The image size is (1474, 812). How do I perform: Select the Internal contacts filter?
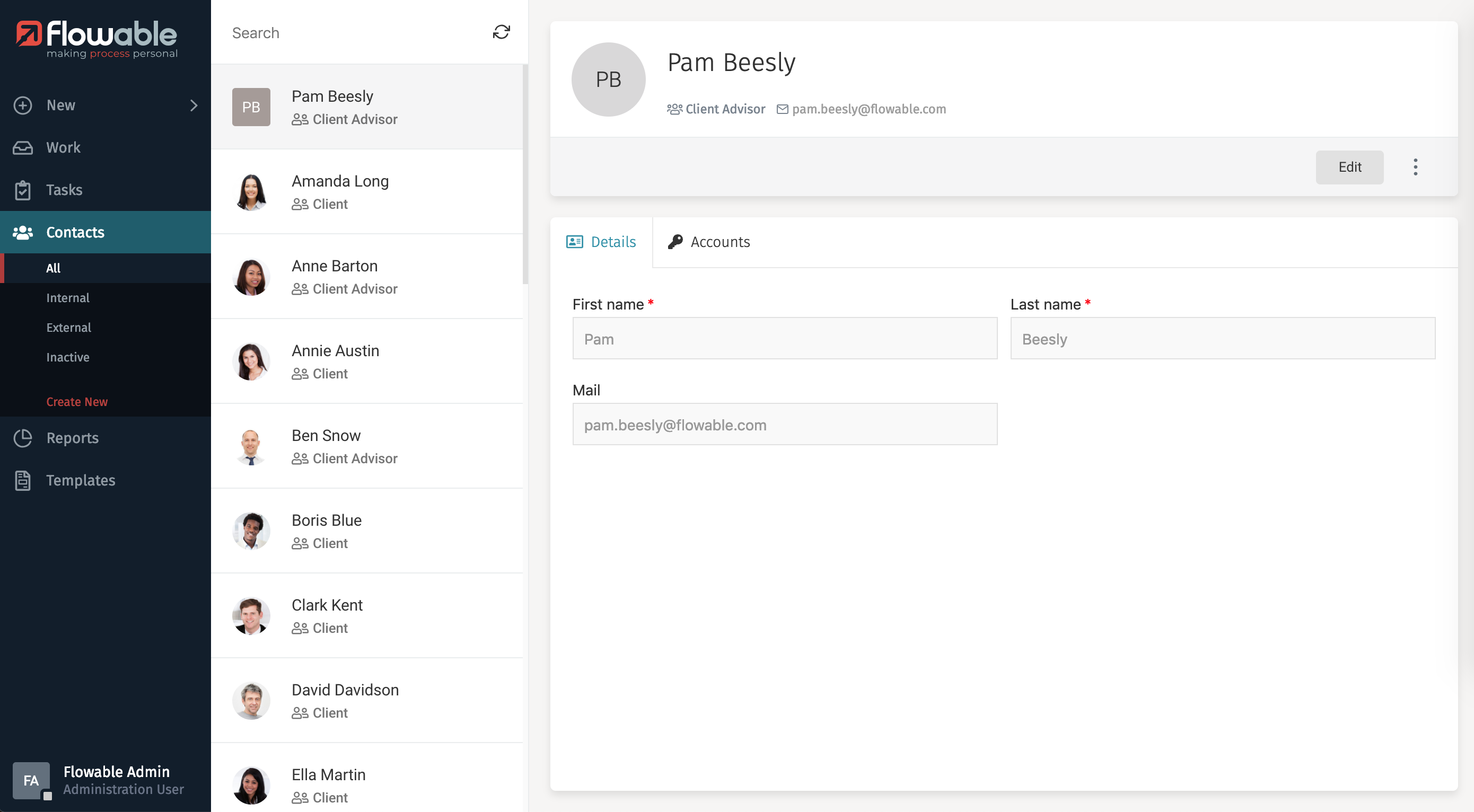click(x=68, y=297)
